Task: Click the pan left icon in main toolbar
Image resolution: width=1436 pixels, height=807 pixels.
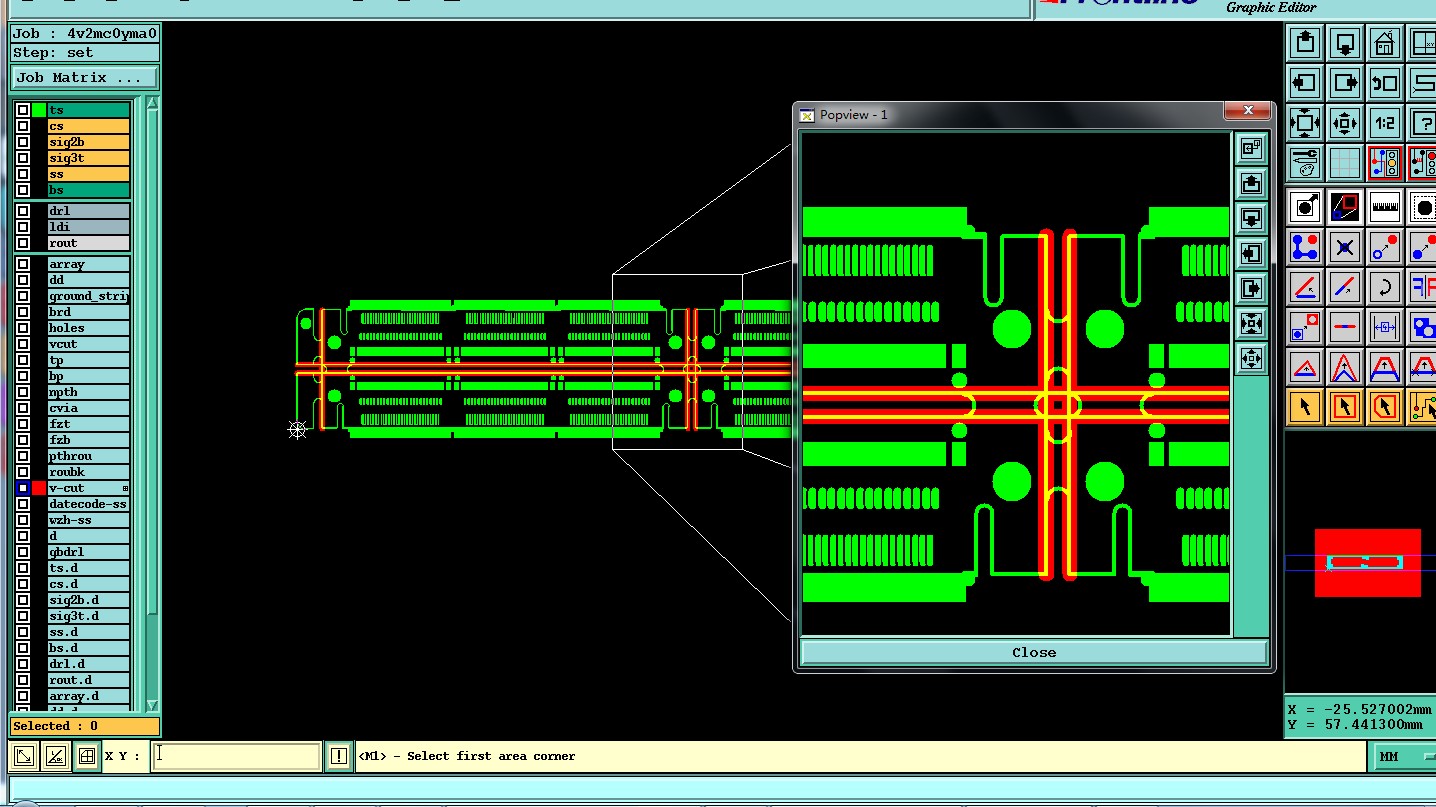Action: click(1305, 83)
